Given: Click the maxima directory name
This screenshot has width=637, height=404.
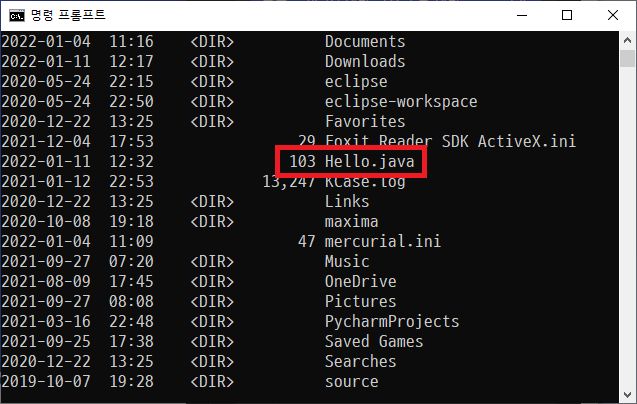Looking at the screenshot, I should point(351,222).
